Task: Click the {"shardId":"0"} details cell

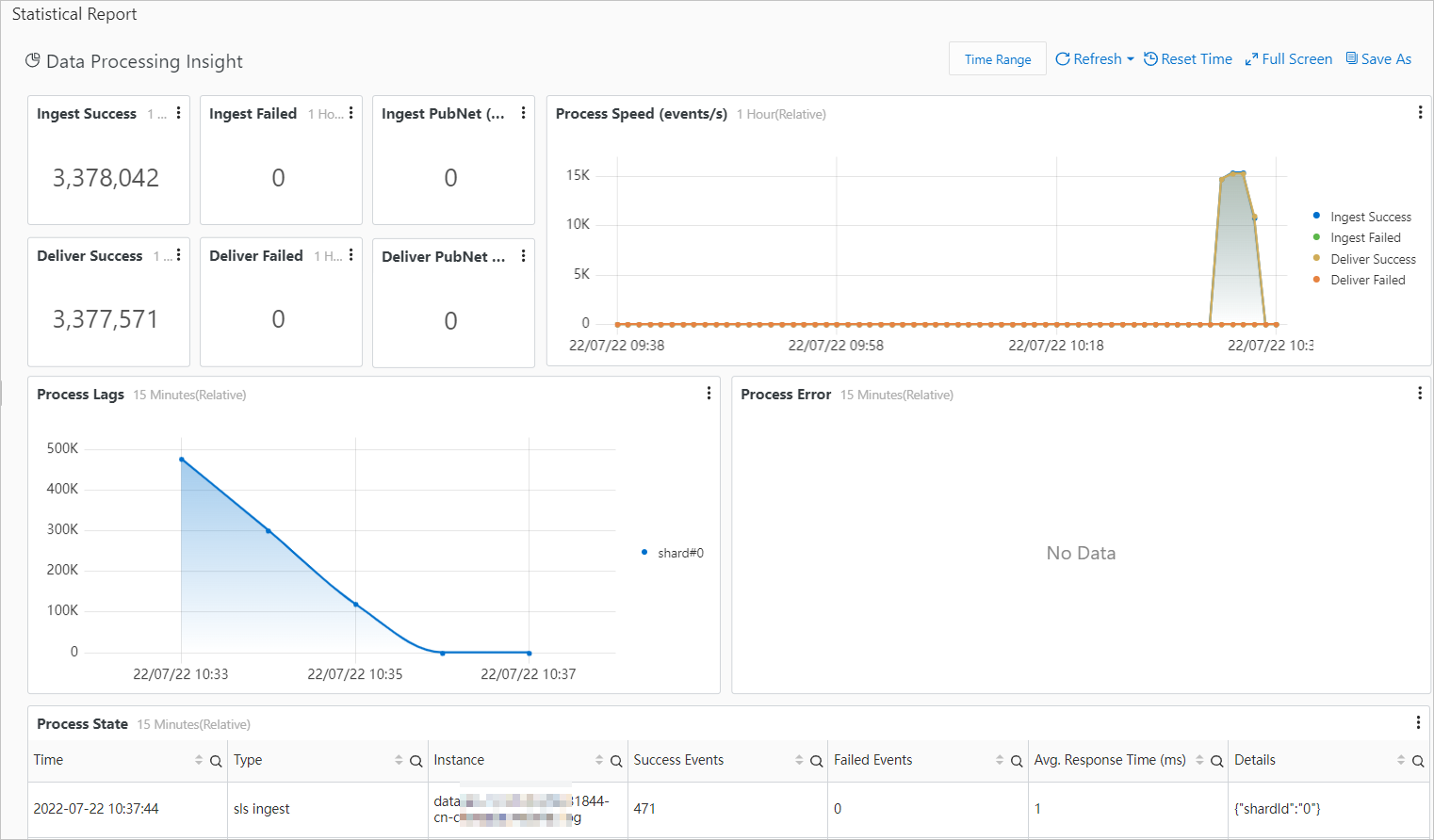Action: [x=1278, y=809]
